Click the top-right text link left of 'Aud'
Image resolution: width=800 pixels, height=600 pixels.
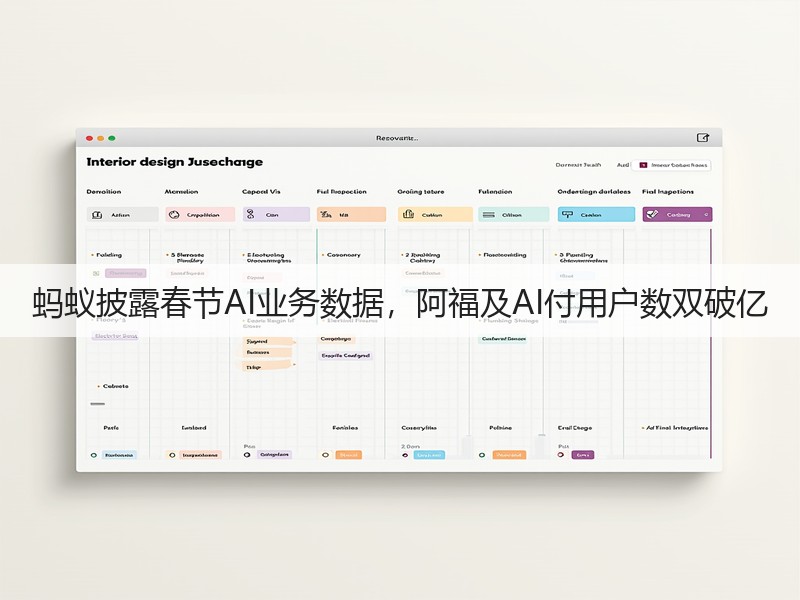579,165
